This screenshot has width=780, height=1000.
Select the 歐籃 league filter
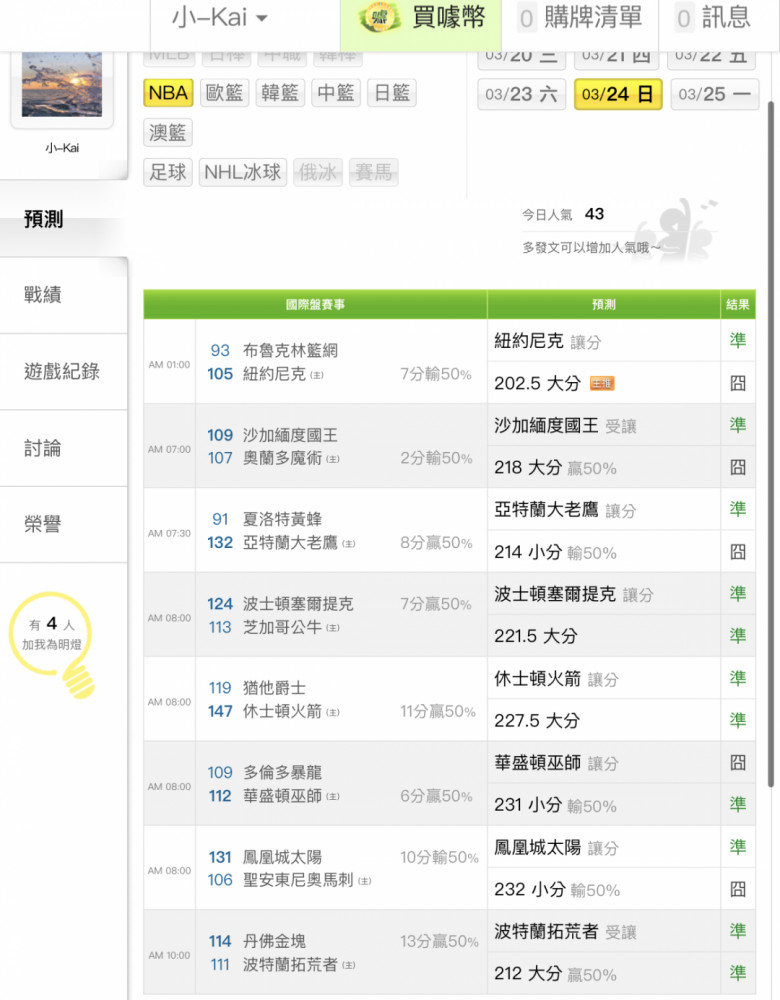(224, 93)
